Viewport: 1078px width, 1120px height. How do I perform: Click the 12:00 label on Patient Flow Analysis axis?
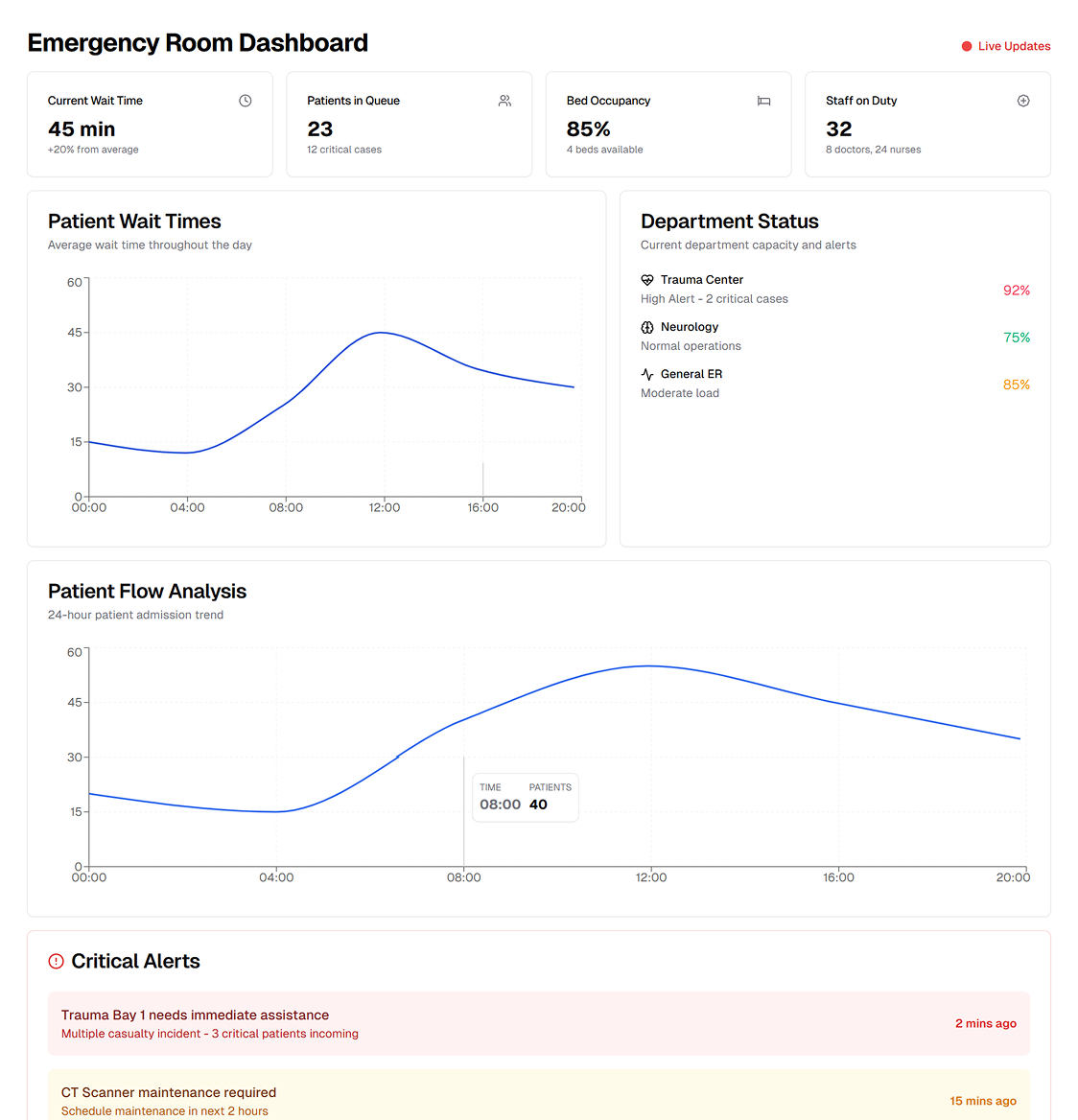(x=651, y=877)
